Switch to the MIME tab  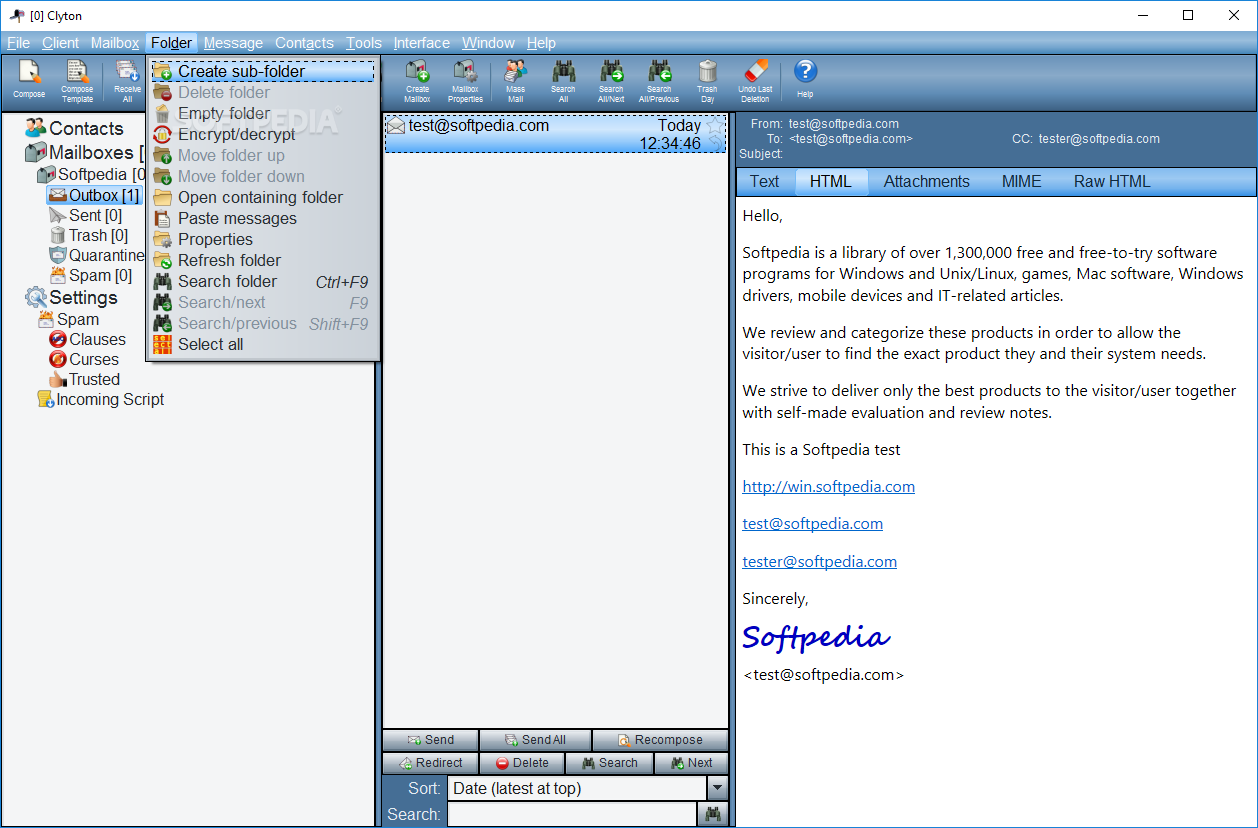tap(1021, 181)
